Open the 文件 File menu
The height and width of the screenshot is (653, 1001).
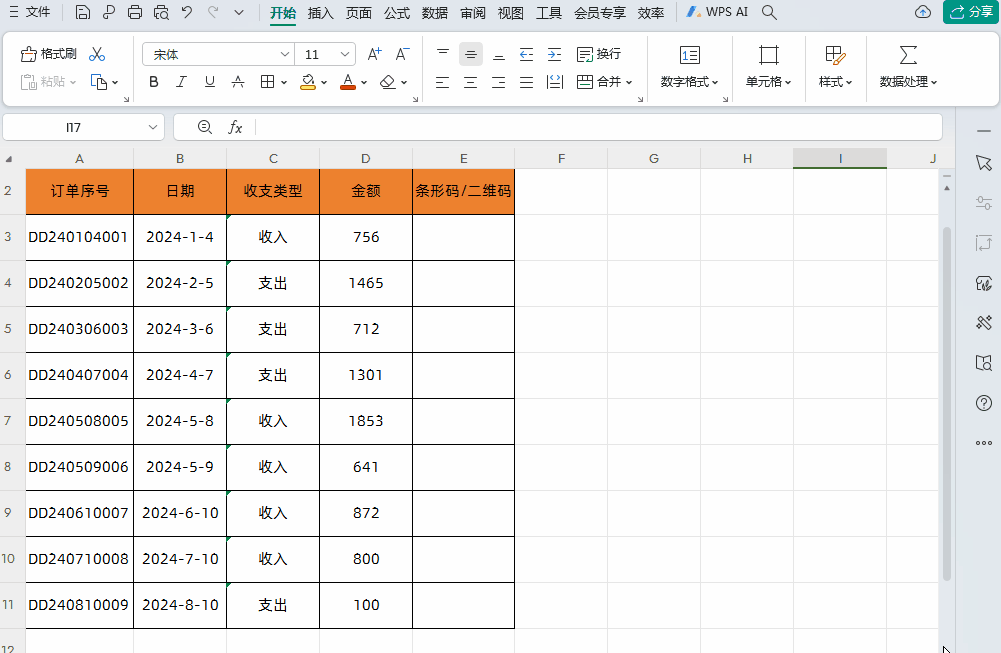(x=30, y=12)
